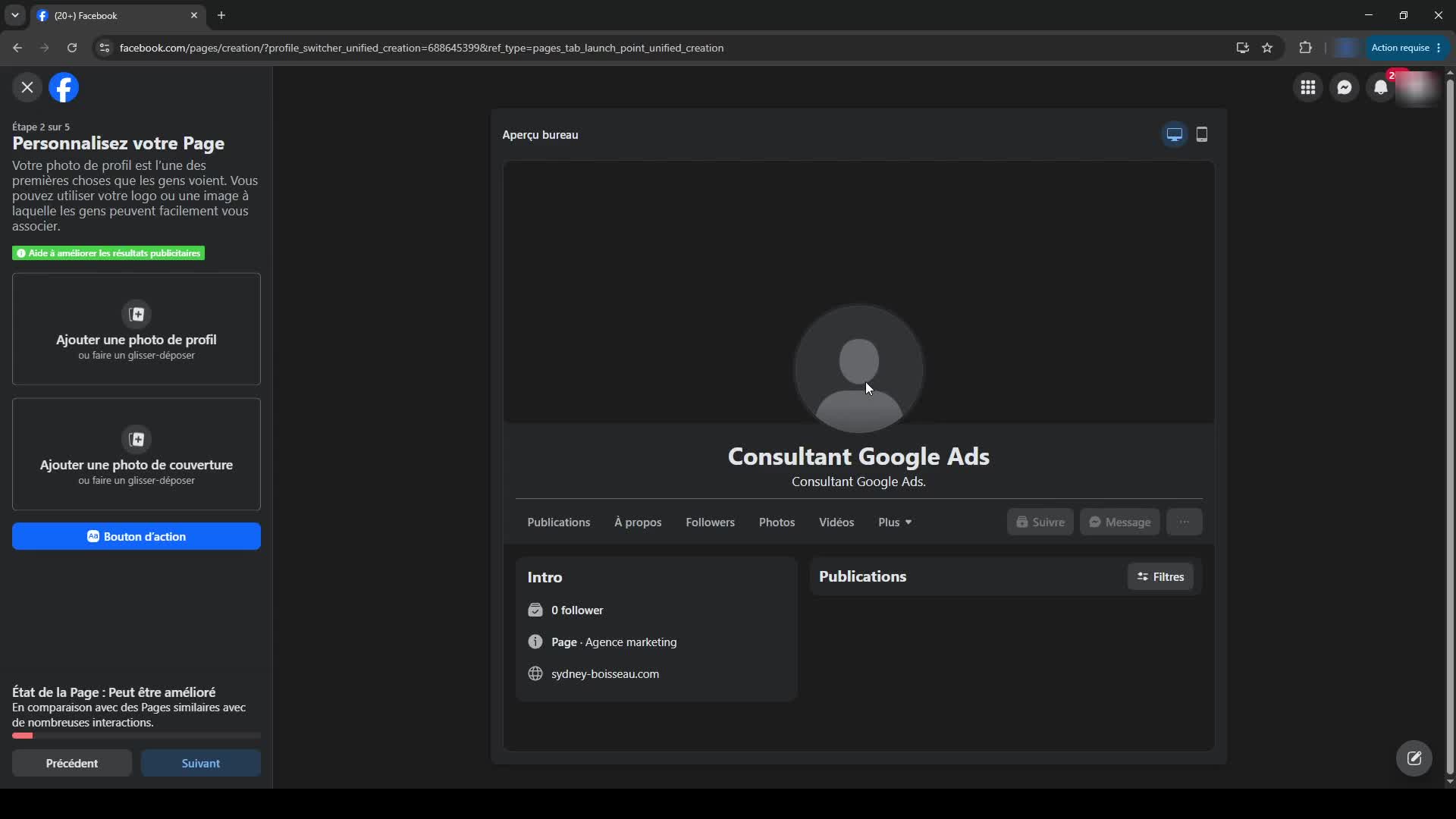Open the Messenger icon

click(1345, 88)
